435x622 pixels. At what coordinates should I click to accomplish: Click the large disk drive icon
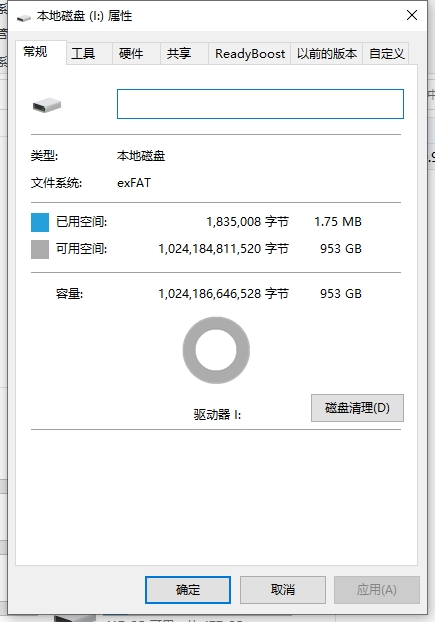47,105
